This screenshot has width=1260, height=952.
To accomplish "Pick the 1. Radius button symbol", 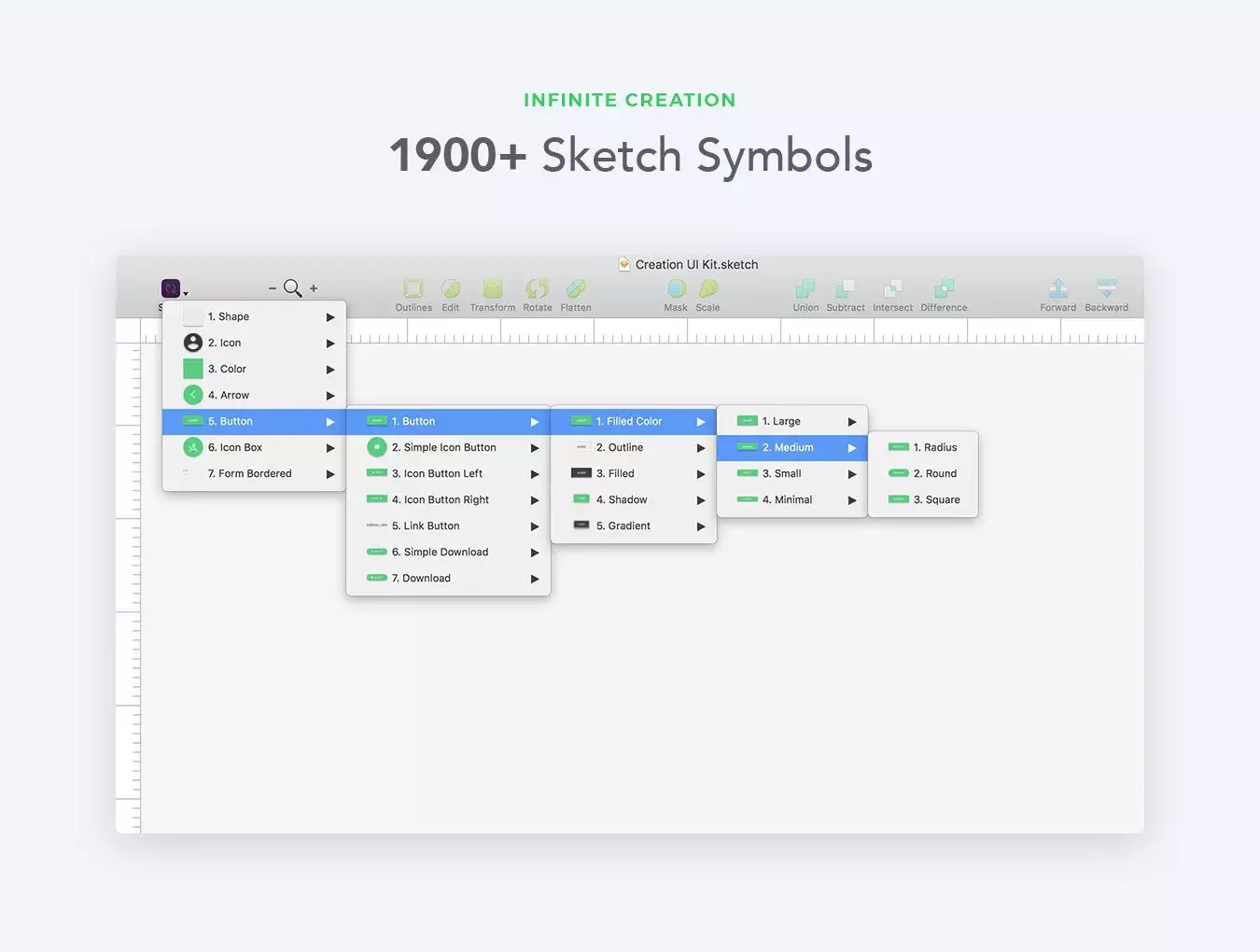I will (923, 447).
